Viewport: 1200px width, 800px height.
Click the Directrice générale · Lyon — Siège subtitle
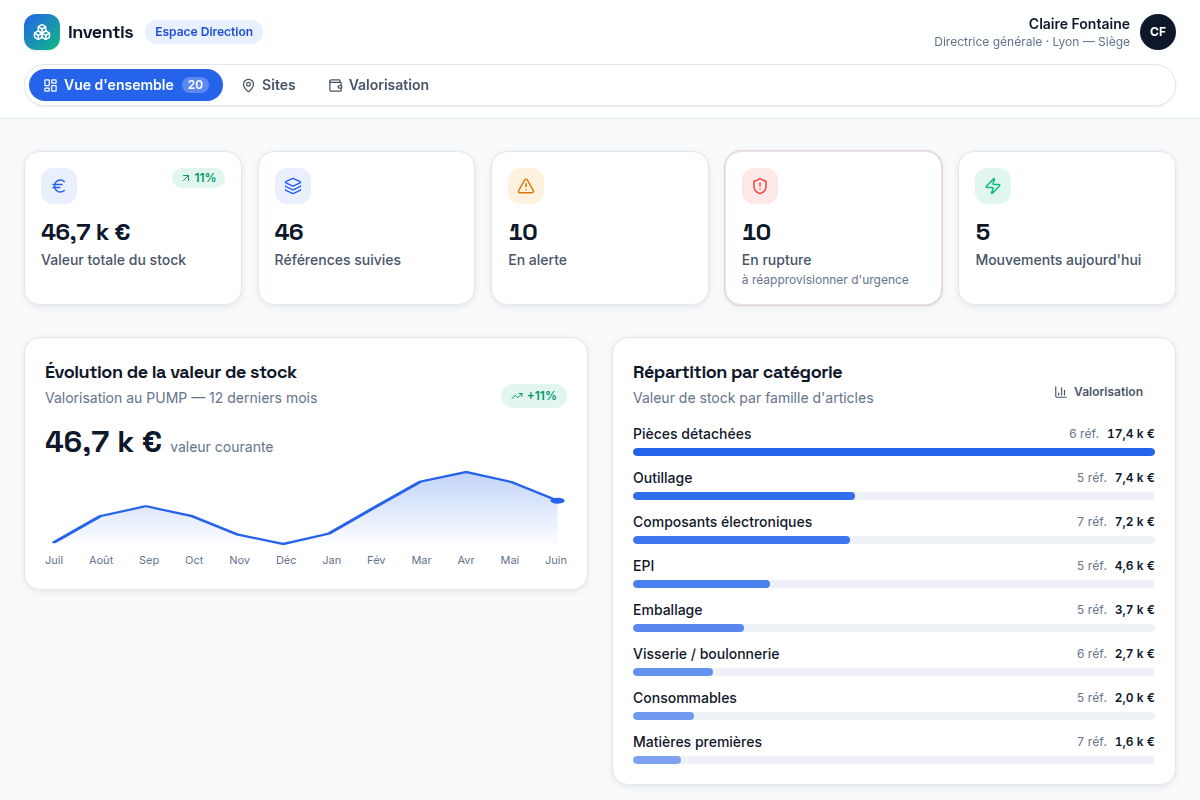pyautogui.click(x=1032, y=42)
